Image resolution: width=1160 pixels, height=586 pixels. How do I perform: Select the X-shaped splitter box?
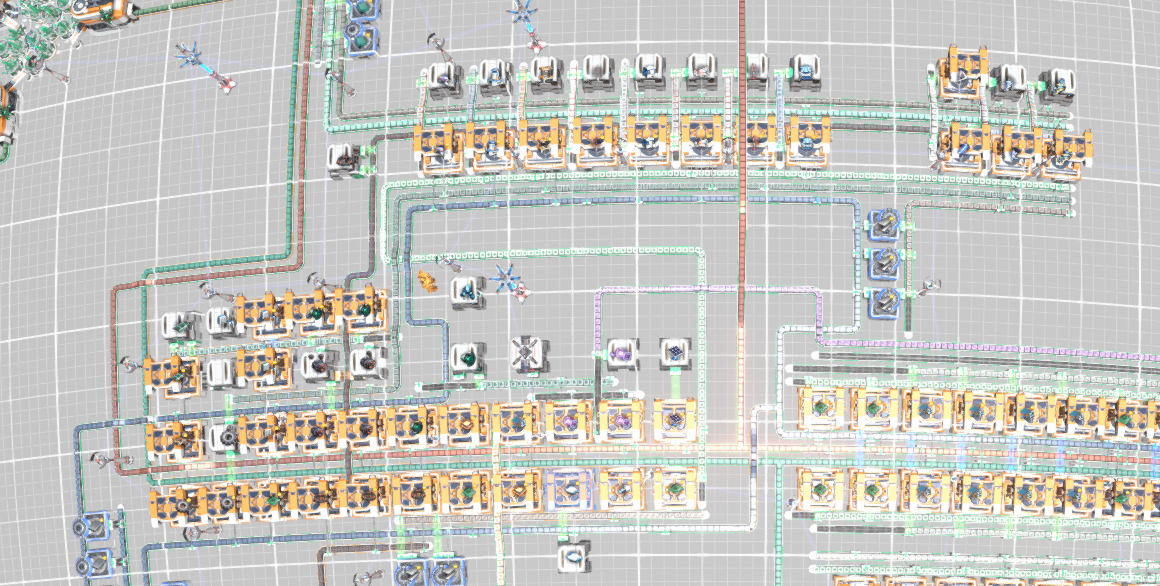tap(524, 354)
